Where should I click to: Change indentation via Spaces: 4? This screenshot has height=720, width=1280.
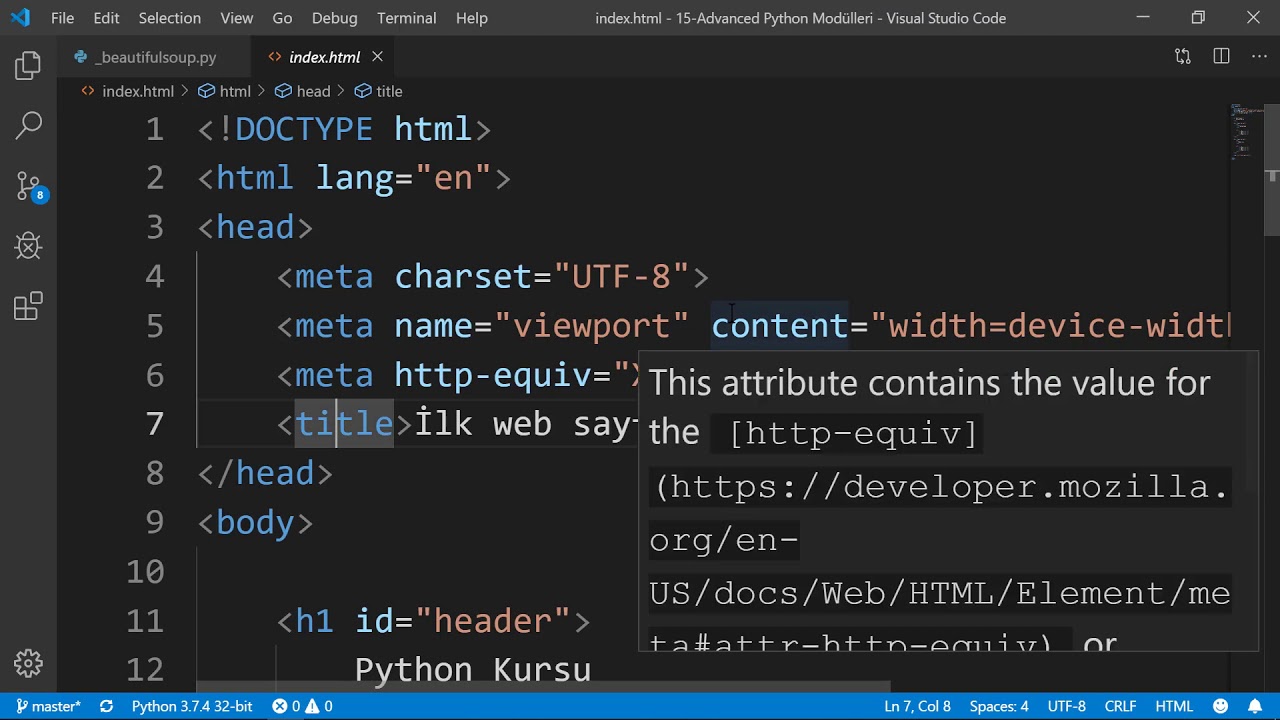pos(999,706)
